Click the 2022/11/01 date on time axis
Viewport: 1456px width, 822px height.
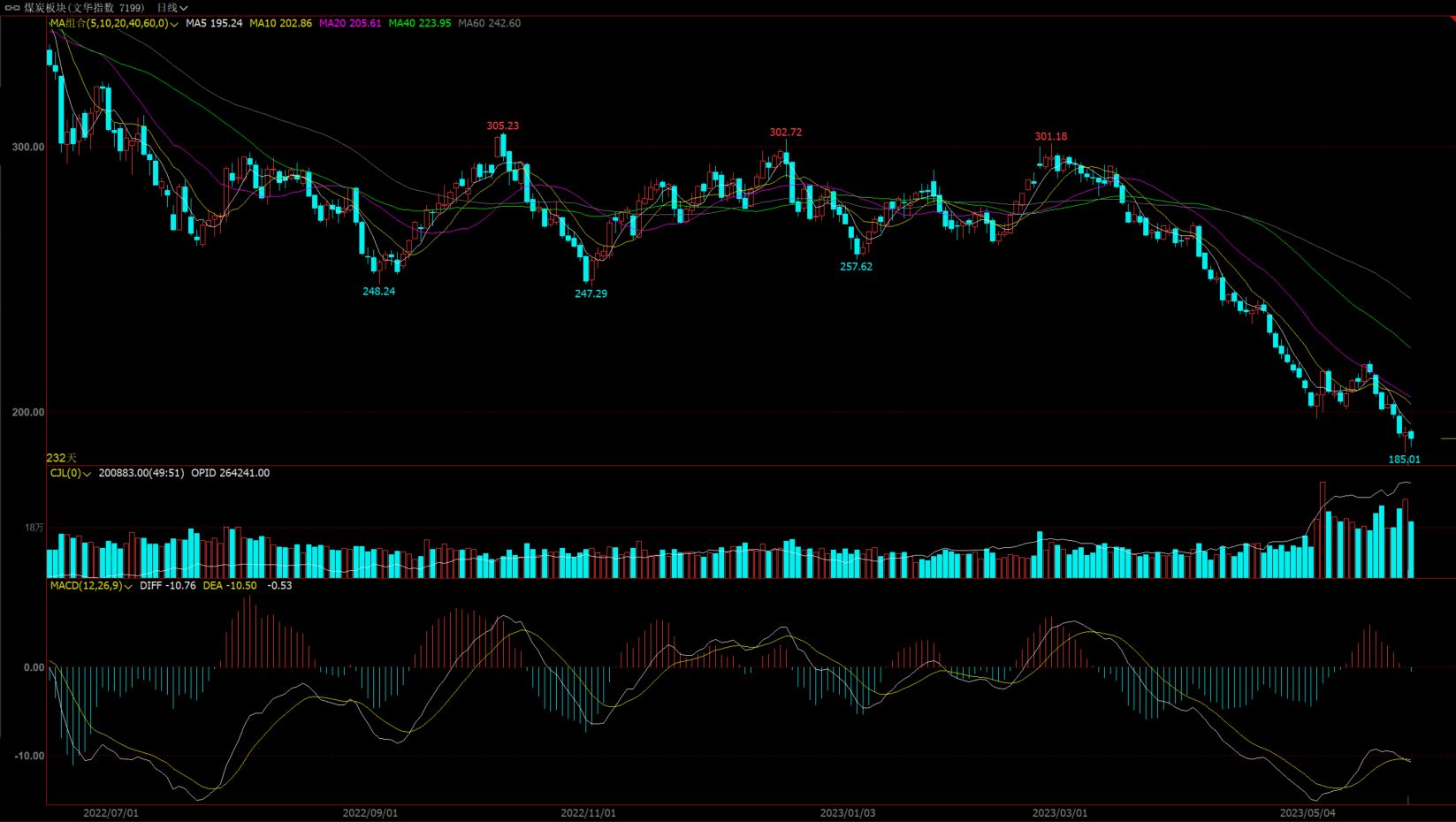(589, 813)
